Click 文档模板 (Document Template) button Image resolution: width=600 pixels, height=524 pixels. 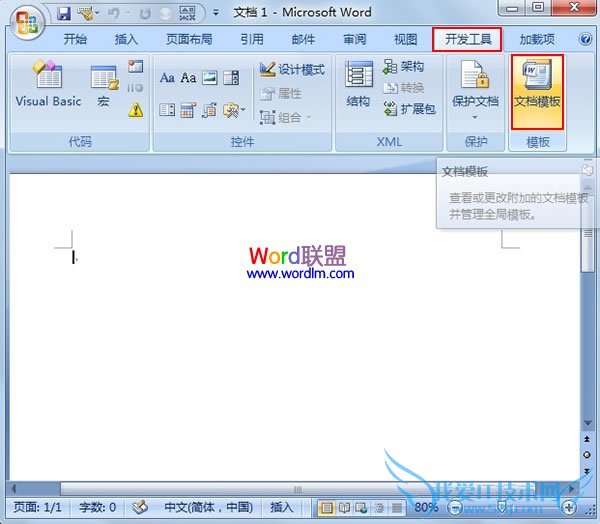coord(537,92)
